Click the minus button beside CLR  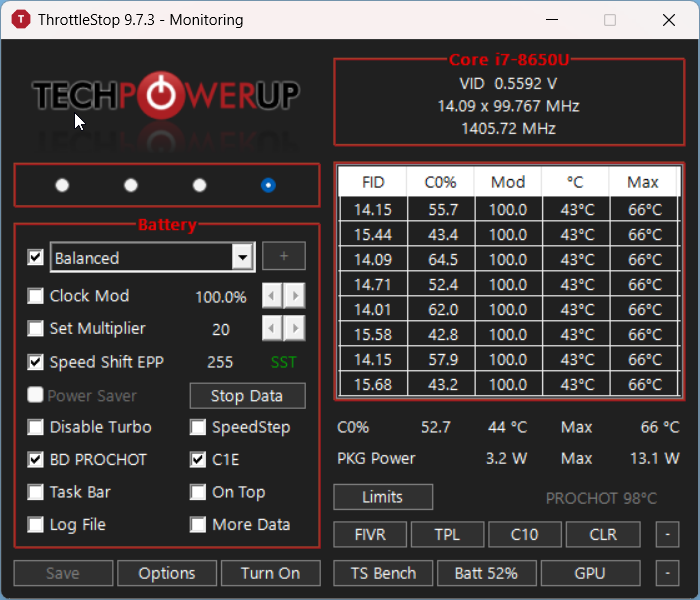pyautogui.click(x=667, y=534)
